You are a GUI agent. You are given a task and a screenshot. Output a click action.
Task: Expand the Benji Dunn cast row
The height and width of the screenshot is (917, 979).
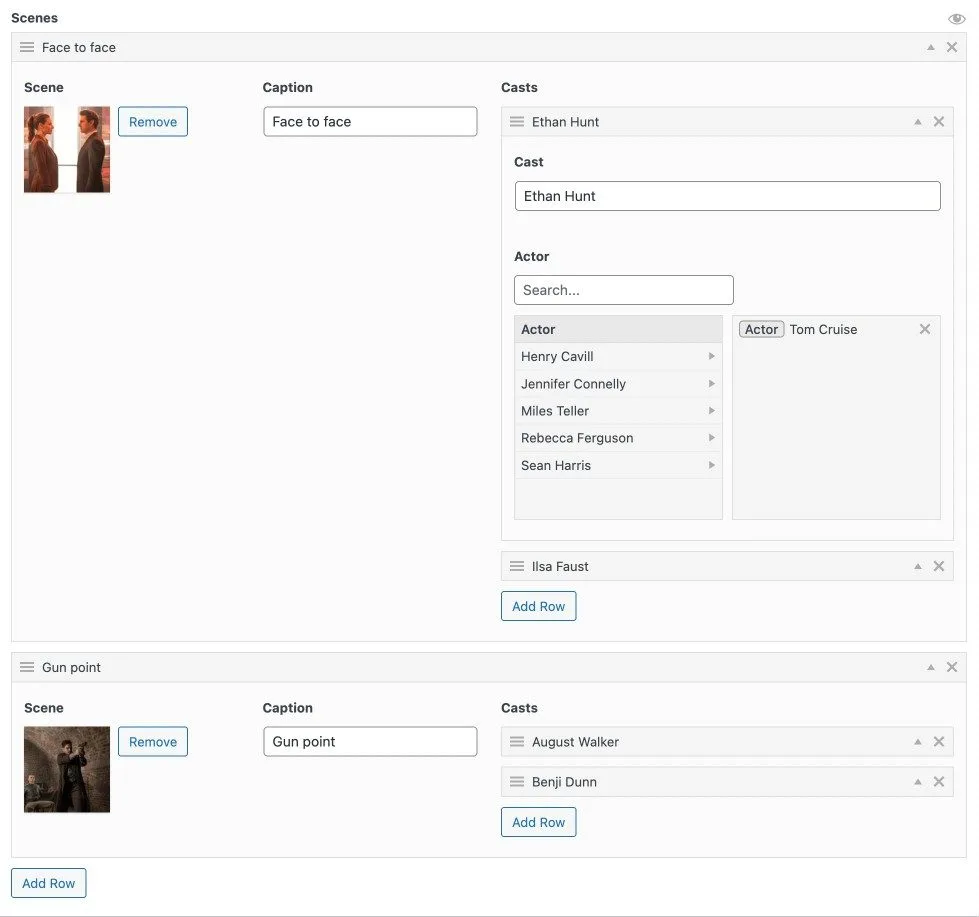coord(917,782)
